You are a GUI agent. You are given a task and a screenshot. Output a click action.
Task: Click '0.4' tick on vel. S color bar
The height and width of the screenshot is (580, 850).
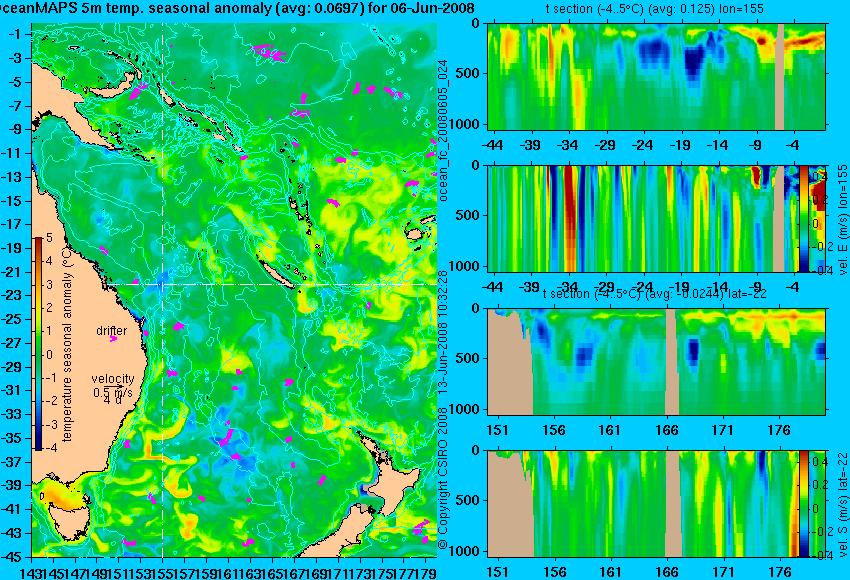click(x=818, y=462)
